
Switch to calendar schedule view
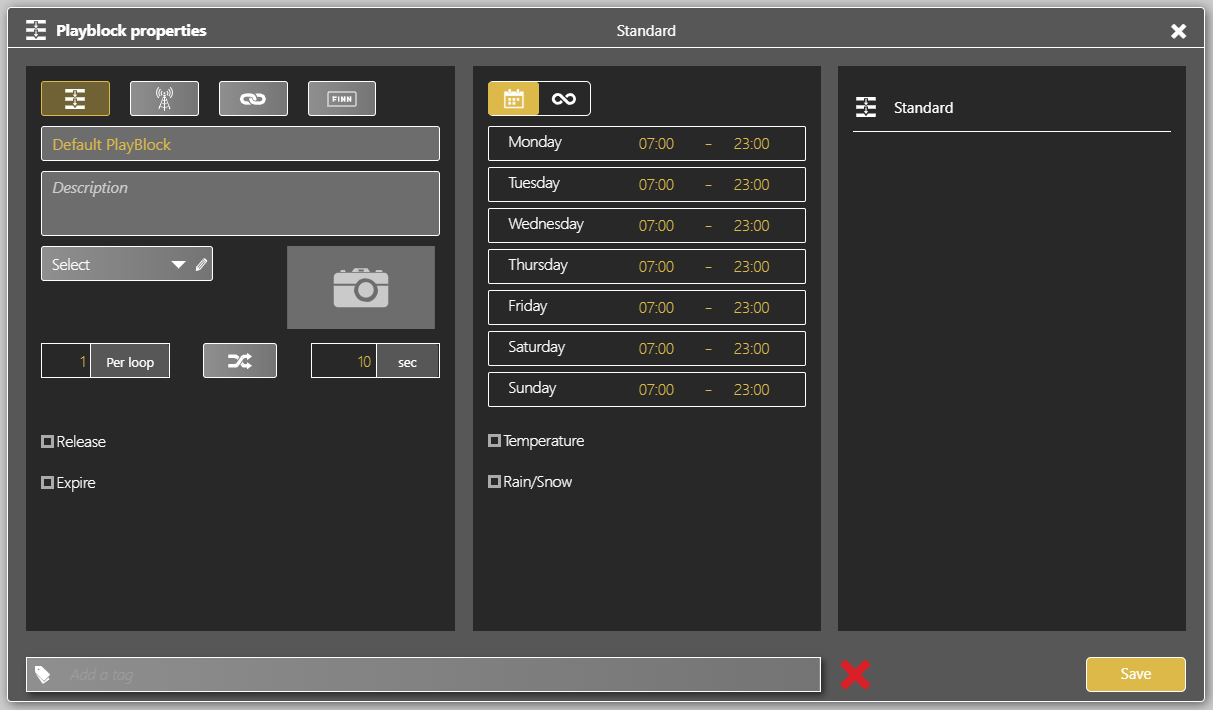514,98
